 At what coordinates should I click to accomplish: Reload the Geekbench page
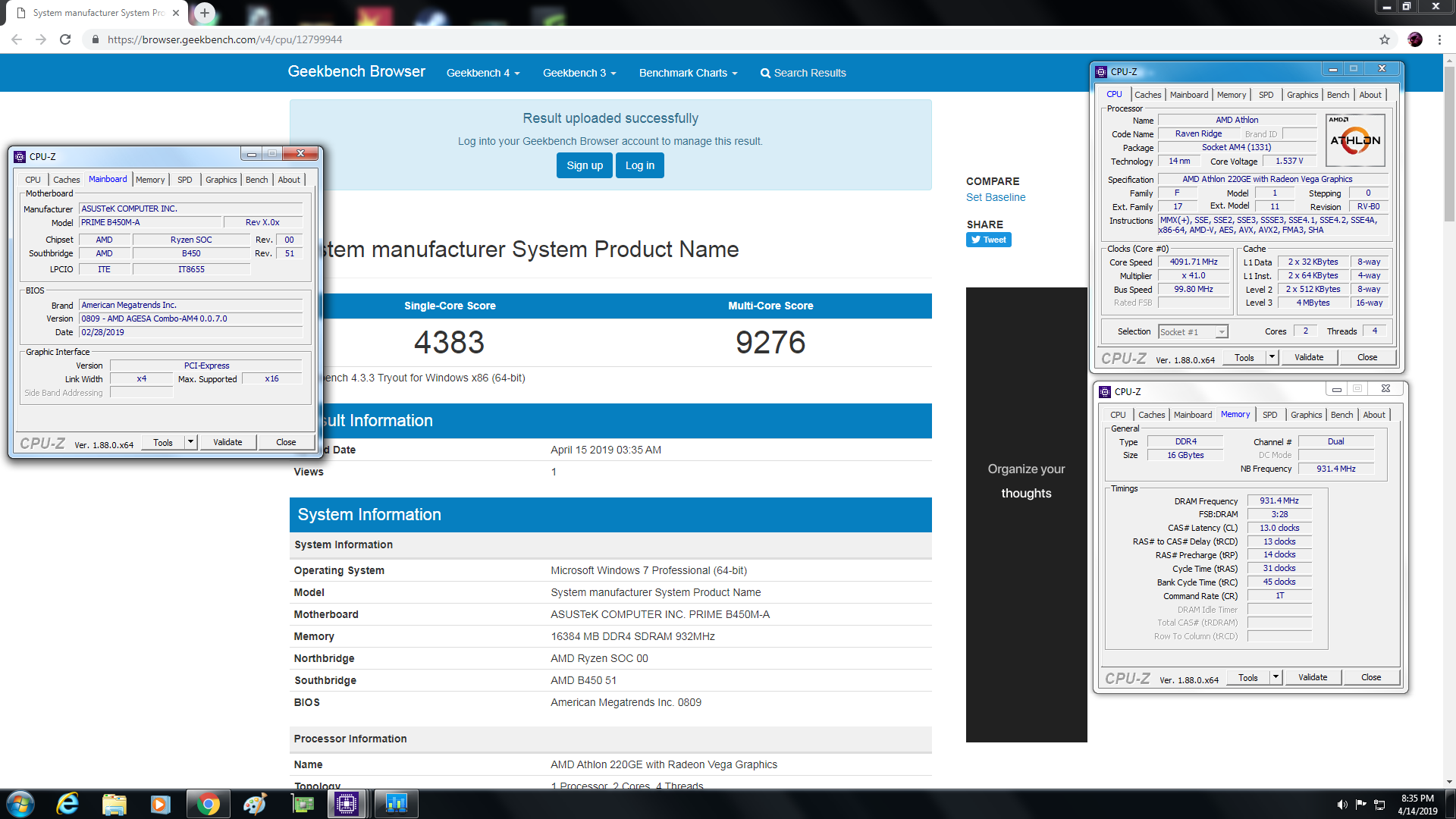coord(65,39)
